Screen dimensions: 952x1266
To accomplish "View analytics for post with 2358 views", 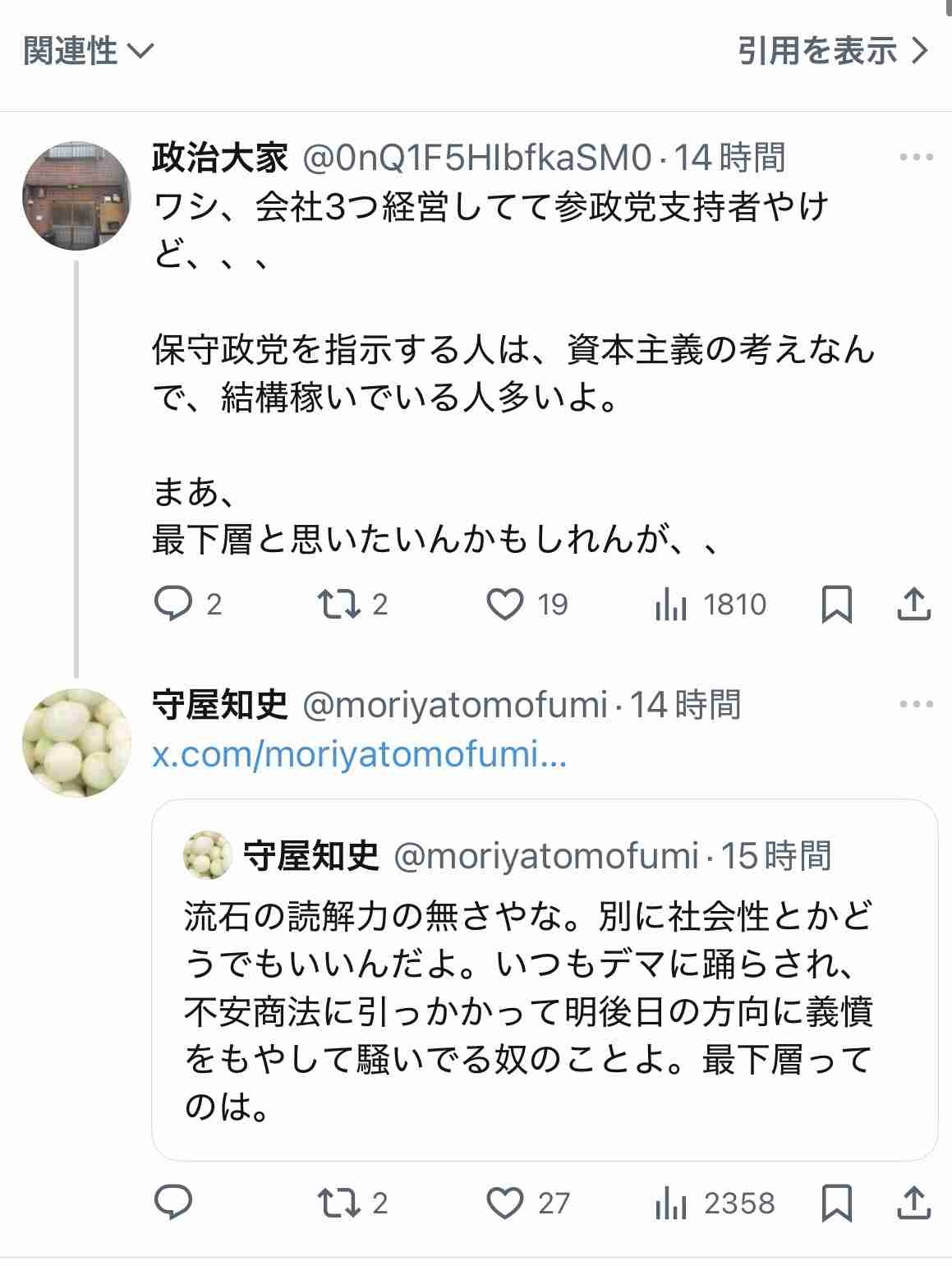I will (x=671, y=1204).
